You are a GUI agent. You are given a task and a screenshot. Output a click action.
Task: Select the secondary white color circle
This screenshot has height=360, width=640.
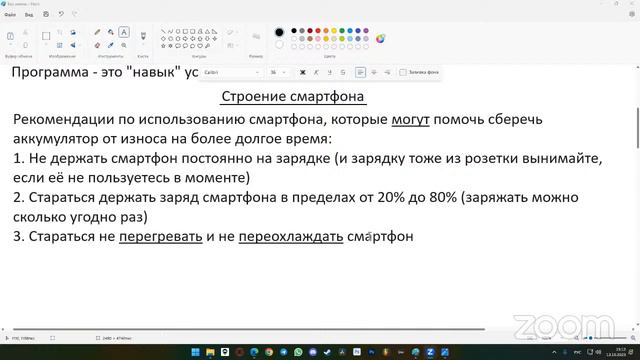[x=279, y=44]
